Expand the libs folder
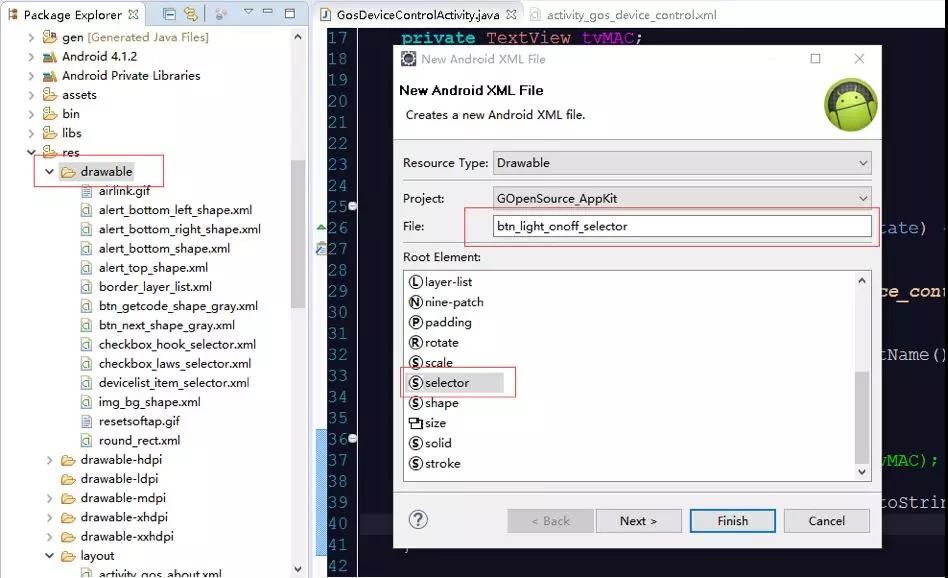 (31, 134)
